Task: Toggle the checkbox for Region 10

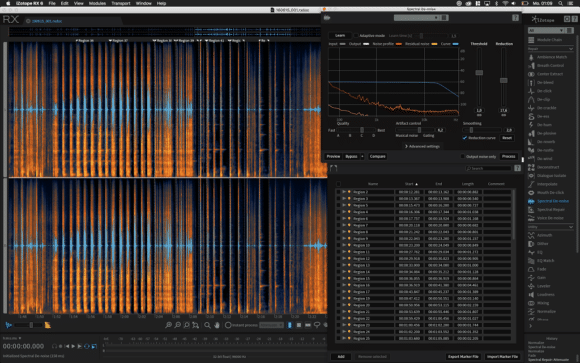Action: [338, 245]
